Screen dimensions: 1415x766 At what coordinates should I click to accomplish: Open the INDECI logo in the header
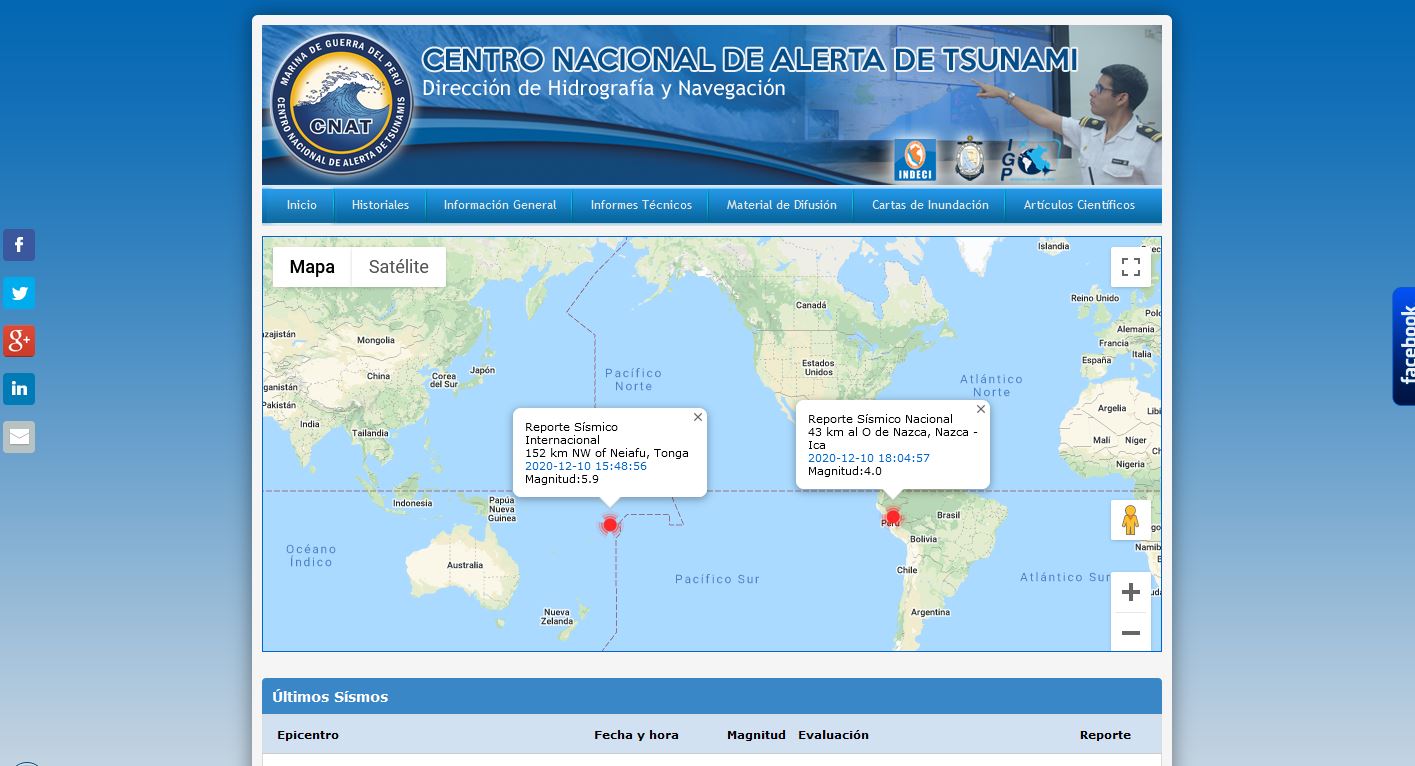[914, 160]
